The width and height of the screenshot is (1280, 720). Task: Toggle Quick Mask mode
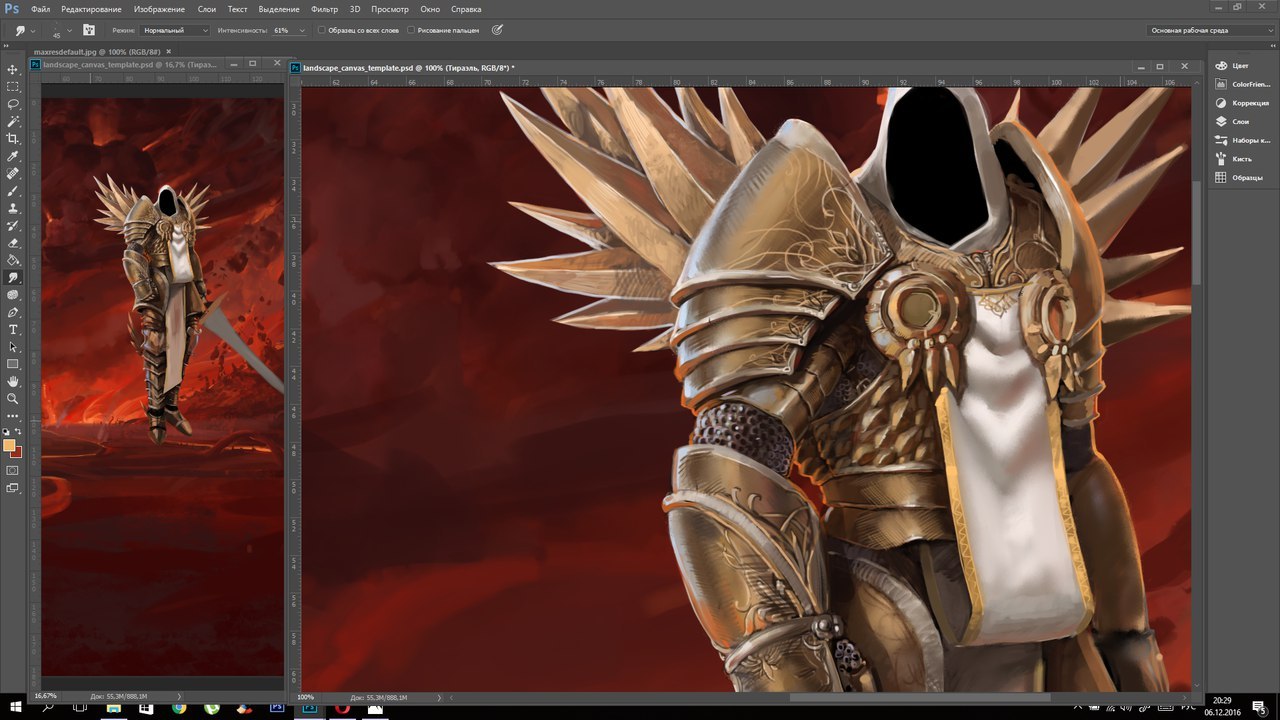click(x=13, y=470)
